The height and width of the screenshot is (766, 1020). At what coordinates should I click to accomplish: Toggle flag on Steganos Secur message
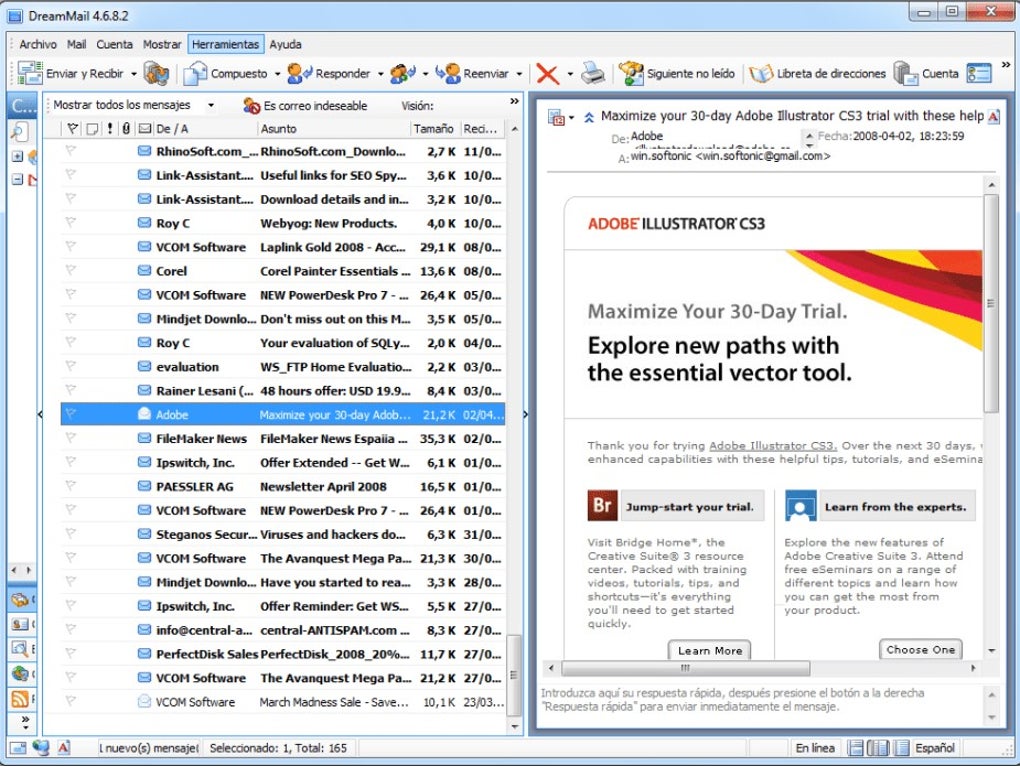coord(71,534)
